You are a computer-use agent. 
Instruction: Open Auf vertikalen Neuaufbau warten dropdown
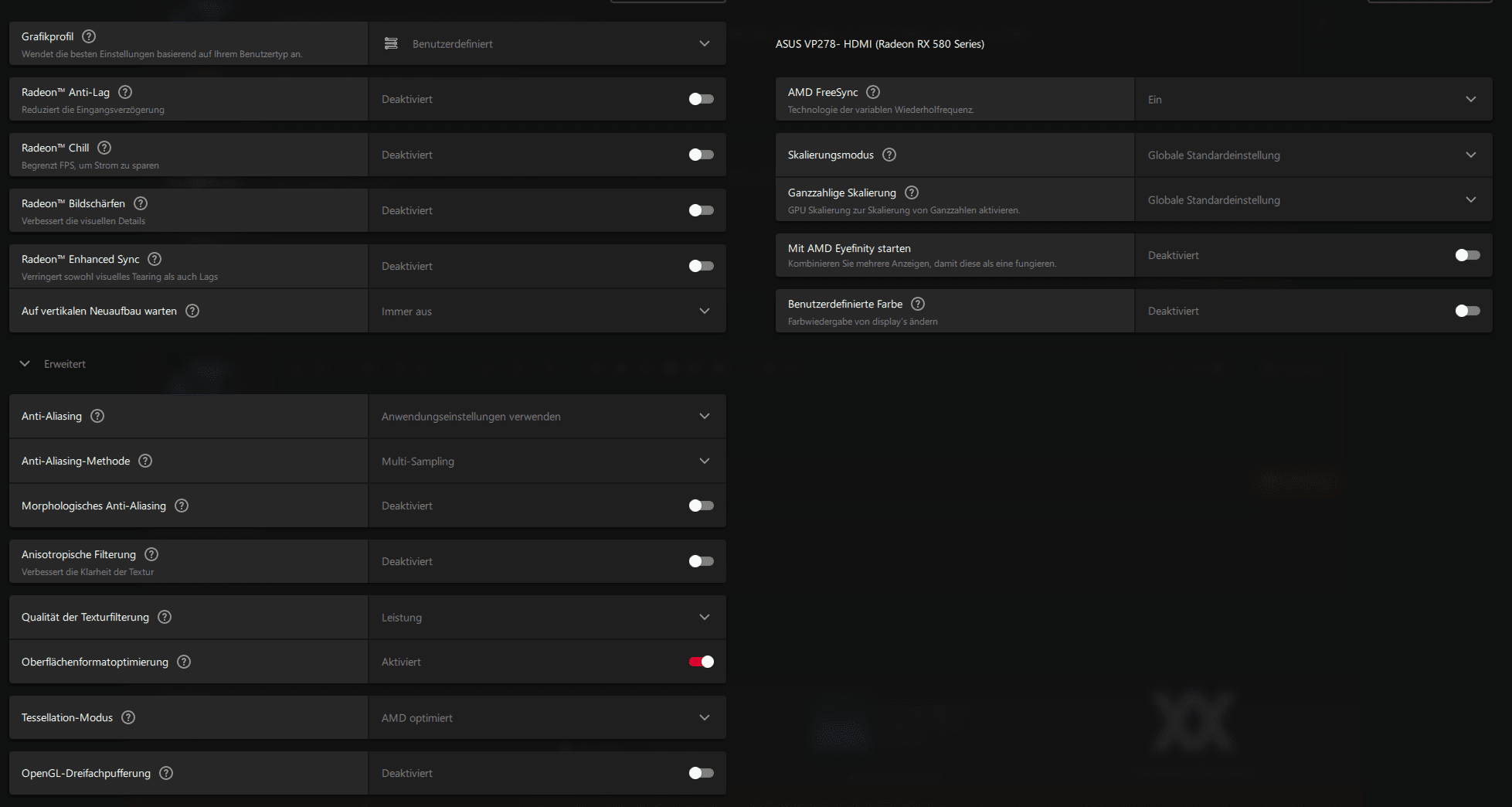(547, 312)
